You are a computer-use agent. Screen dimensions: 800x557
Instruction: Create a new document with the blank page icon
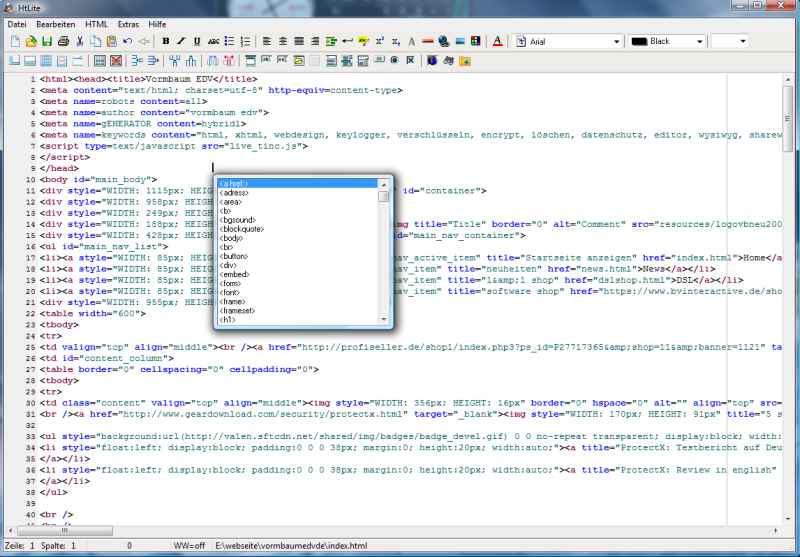(x=15, y=41)
